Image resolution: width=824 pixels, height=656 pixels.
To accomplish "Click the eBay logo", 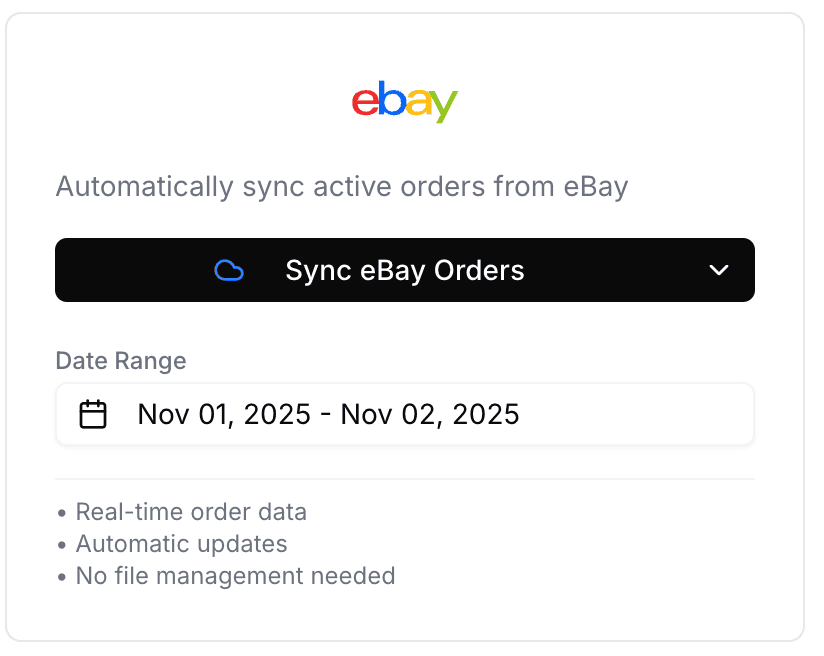I will tap(404, 101).
